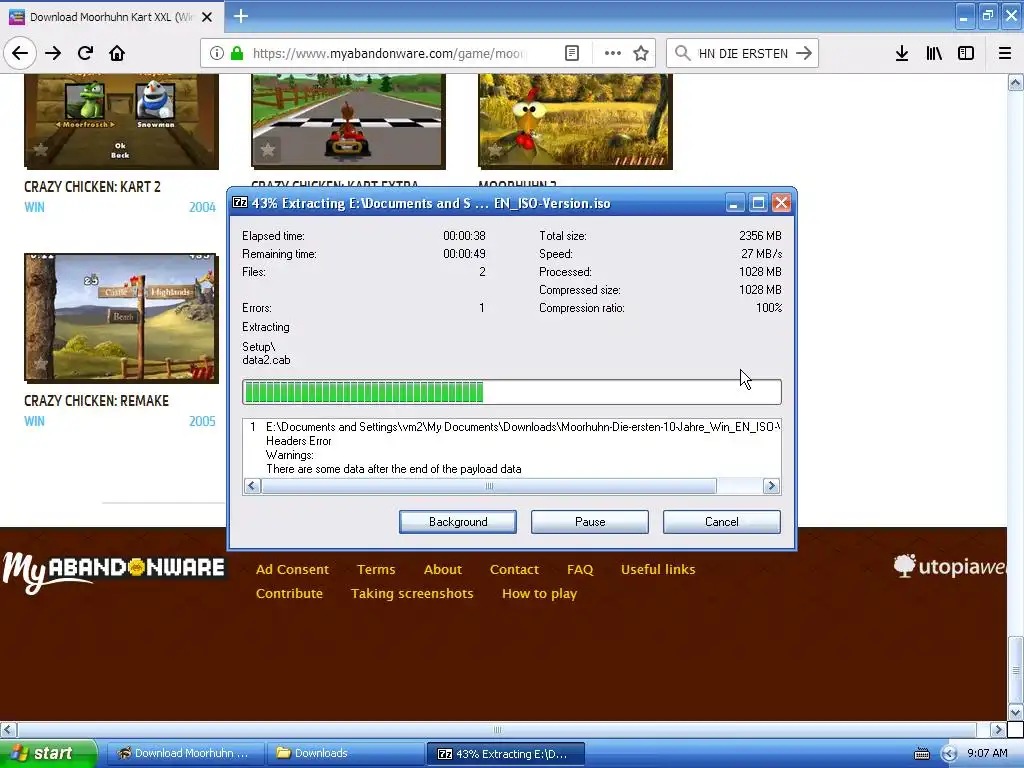Switch to 43% Extracting taskbar button
Viewport: 1024px width, 768px height.
click(505, 753)
